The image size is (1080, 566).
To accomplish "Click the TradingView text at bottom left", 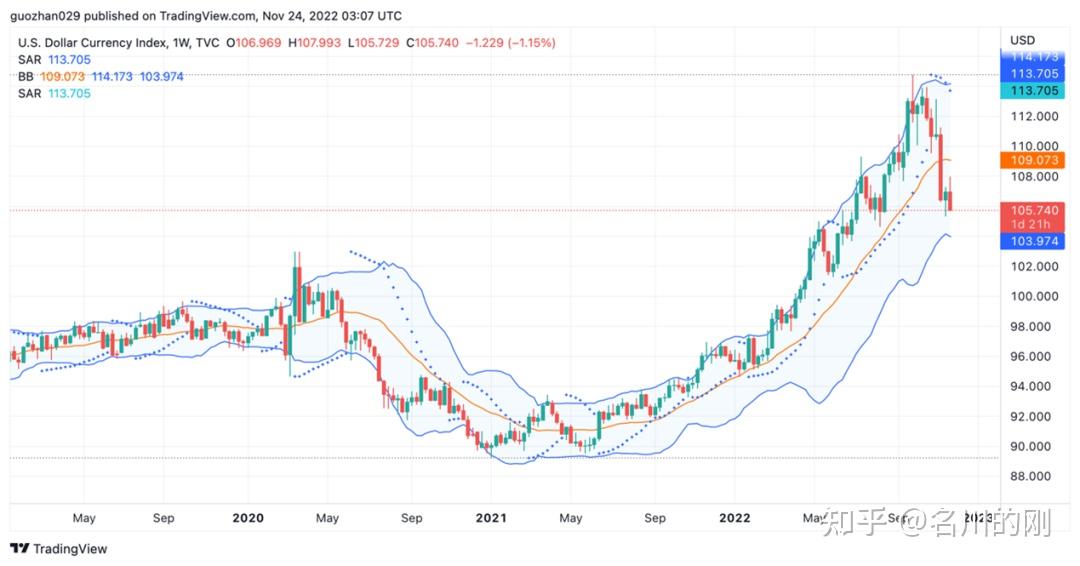I will click(70, 549).
